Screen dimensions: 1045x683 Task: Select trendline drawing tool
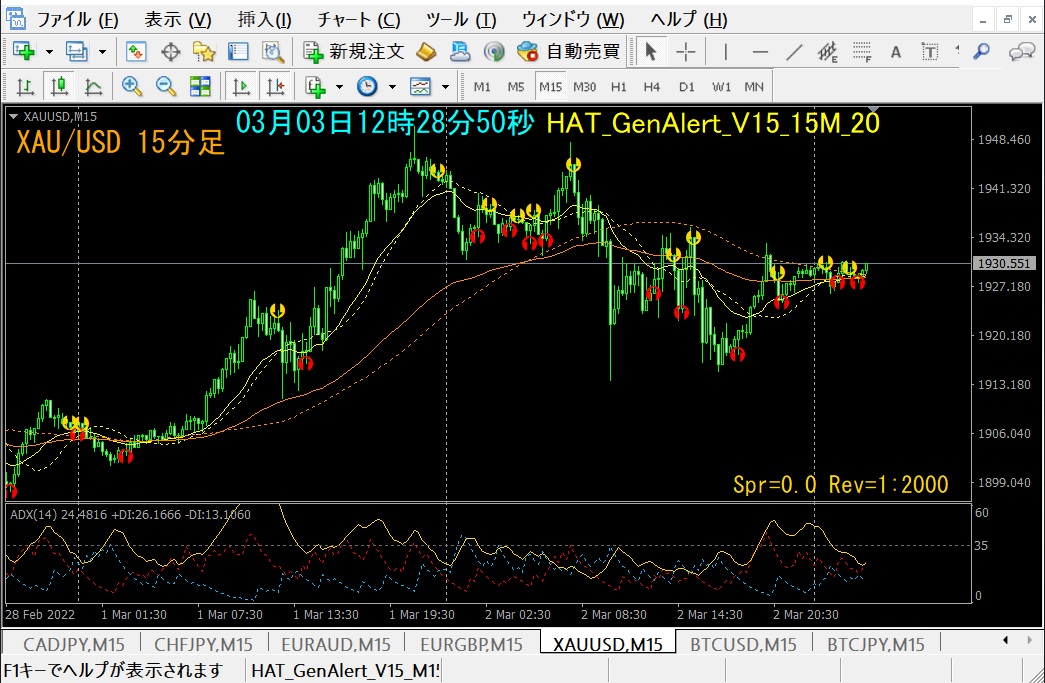794,51
